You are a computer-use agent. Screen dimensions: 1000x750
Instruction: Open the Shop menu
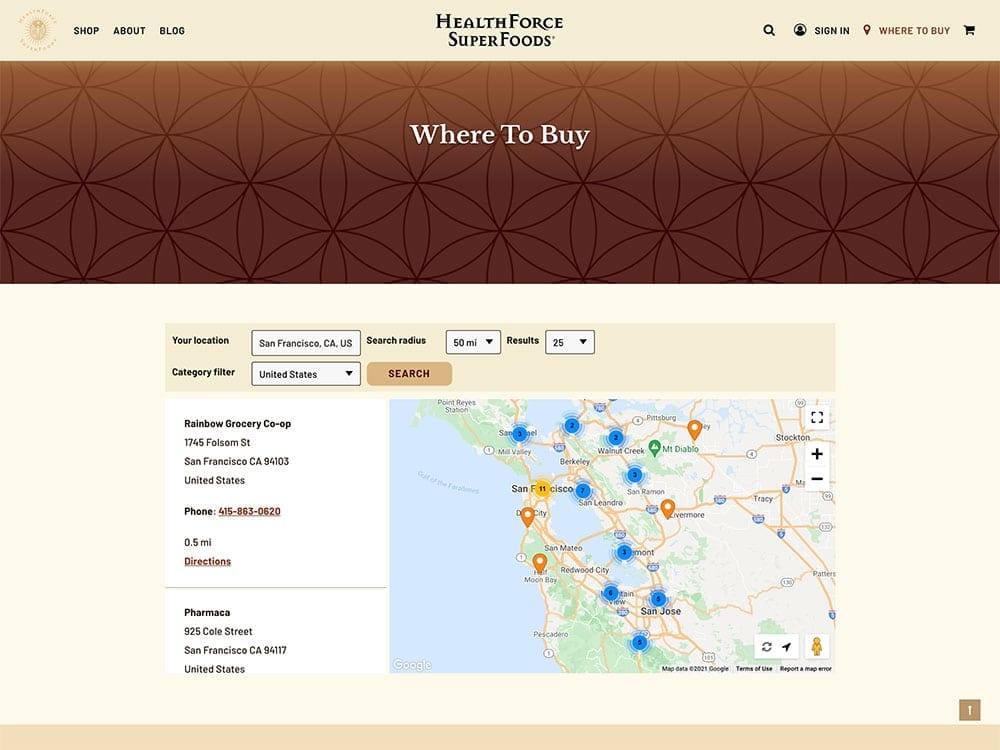[x=86, y=31]
